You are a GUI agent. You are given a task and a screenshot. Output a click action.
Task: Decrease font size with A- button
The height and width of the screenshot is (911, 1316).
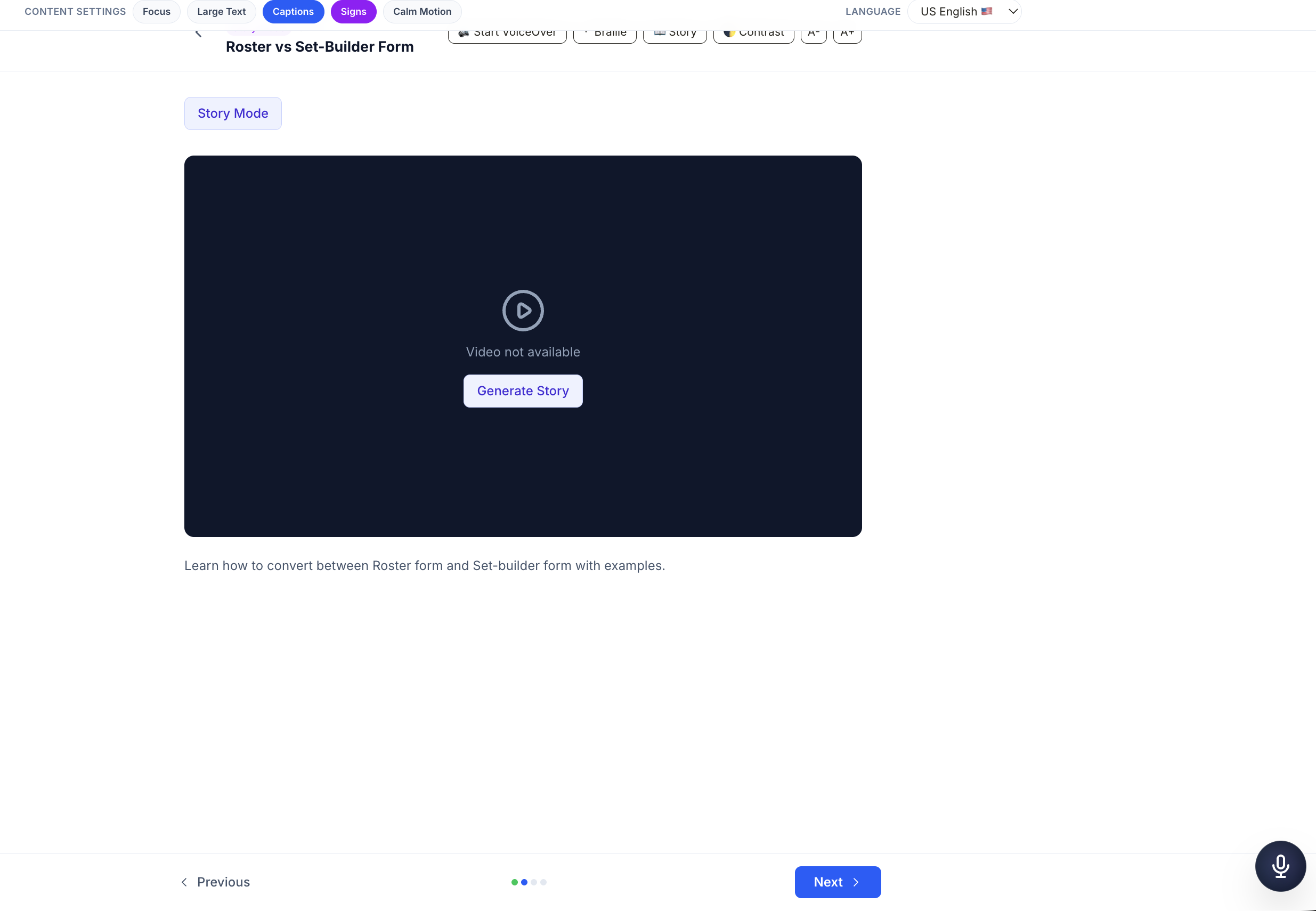813,36
